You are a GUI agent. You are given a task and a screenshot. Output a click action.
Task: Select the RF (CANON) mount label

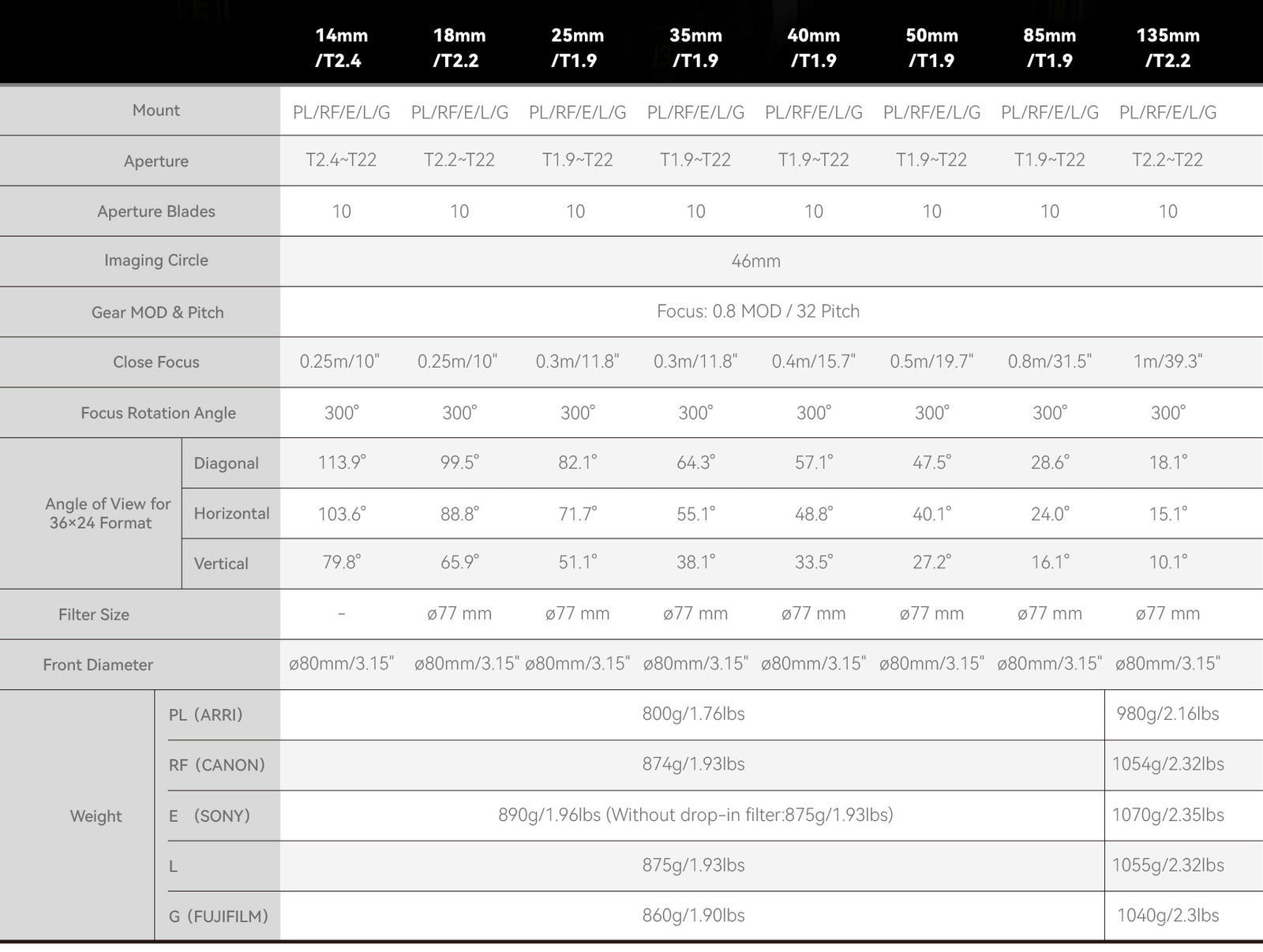pyautogui.click(x=216, y=766)
